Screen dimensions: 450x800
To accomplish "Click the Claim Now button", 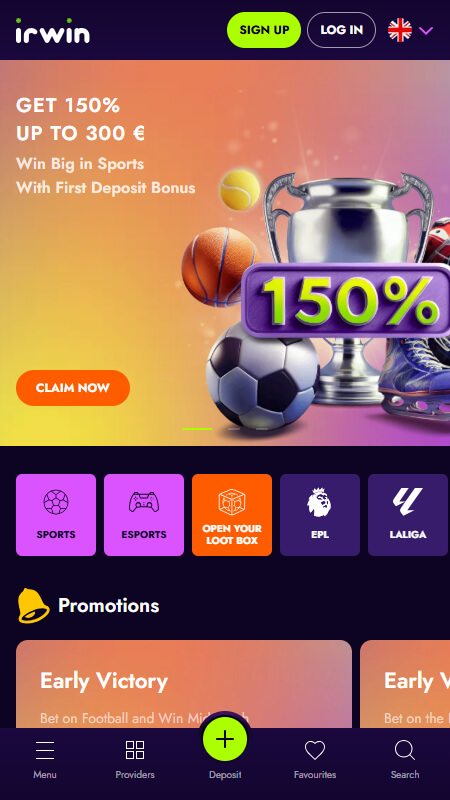I will click(73, 388).
